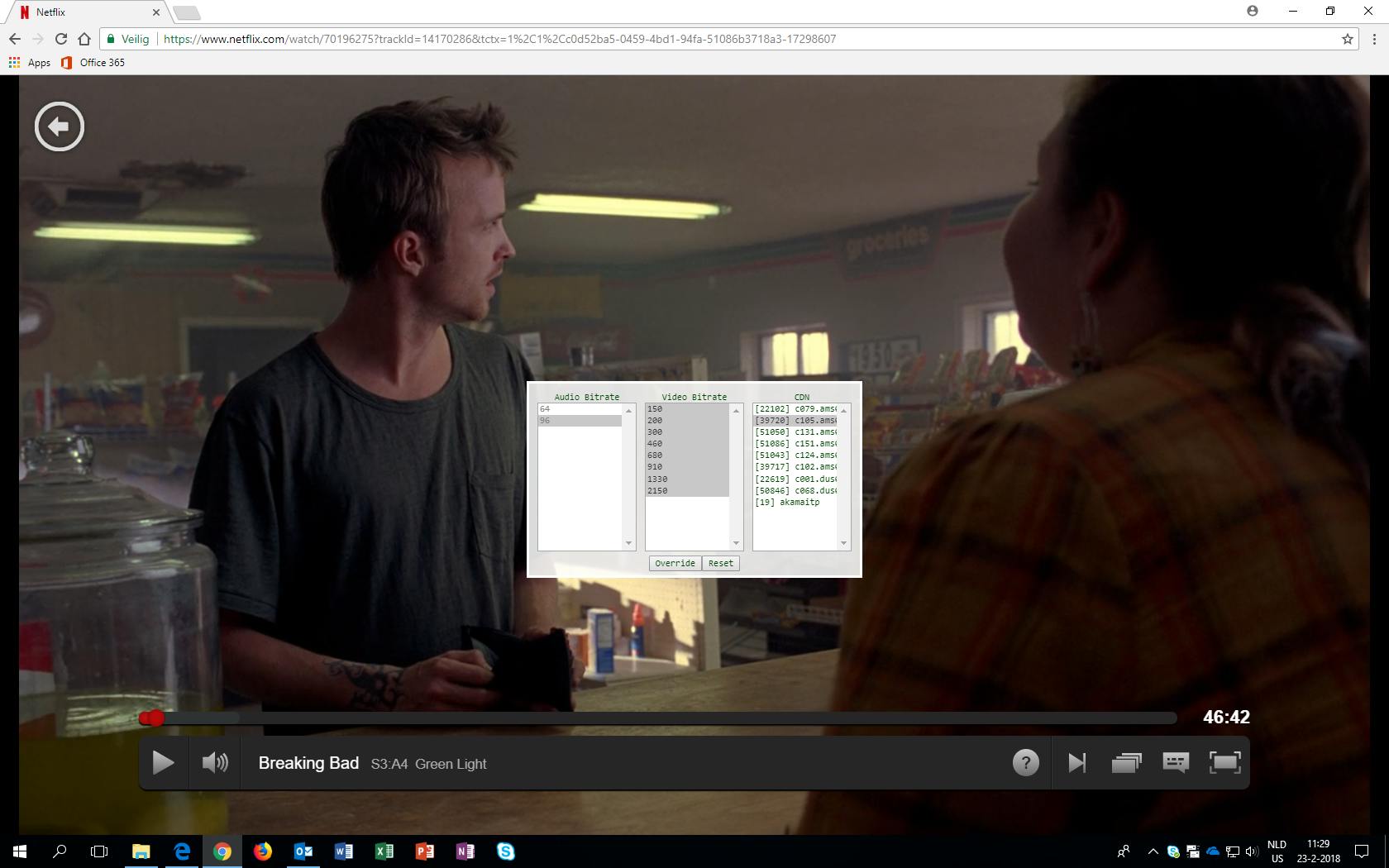This screenshot has width=1389, height=868.
Task: Select CDN entry [51050] c131
Action: click(x=795, y=432)
